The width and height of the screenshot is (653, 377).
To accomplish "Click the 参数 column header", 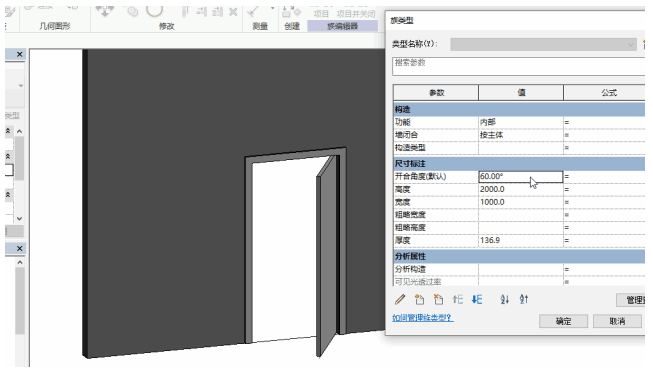I will (436, 92).
